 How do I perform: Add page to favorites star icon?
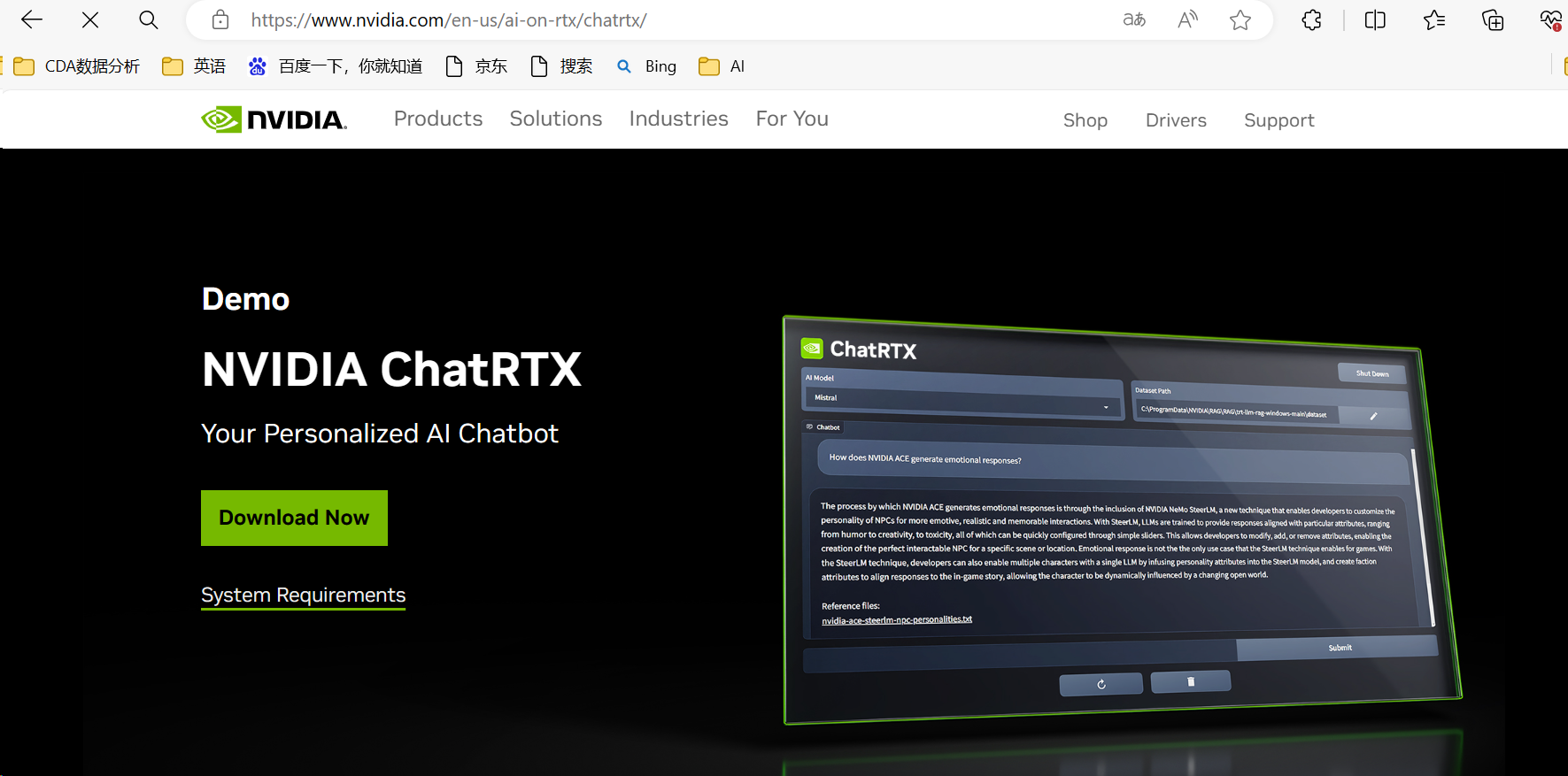coord(1240,19)
